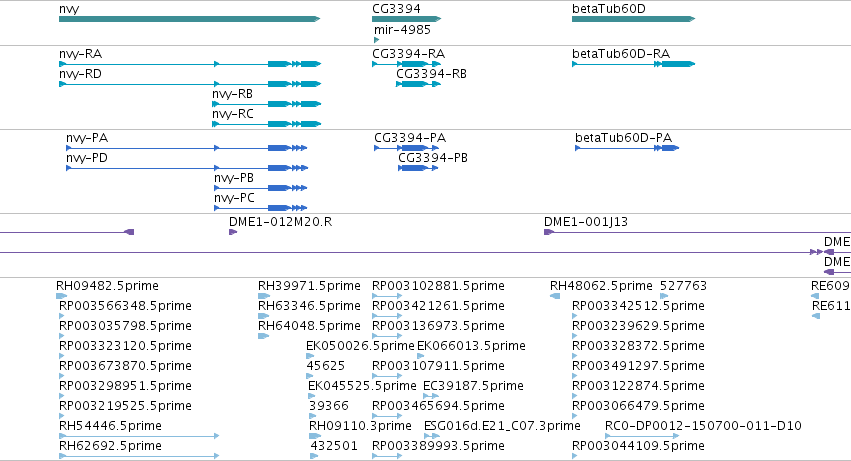Click RC0-DP0012-150700-011-D10 label
This screenshot has width=851, height=461.
[x=703, y=426]
